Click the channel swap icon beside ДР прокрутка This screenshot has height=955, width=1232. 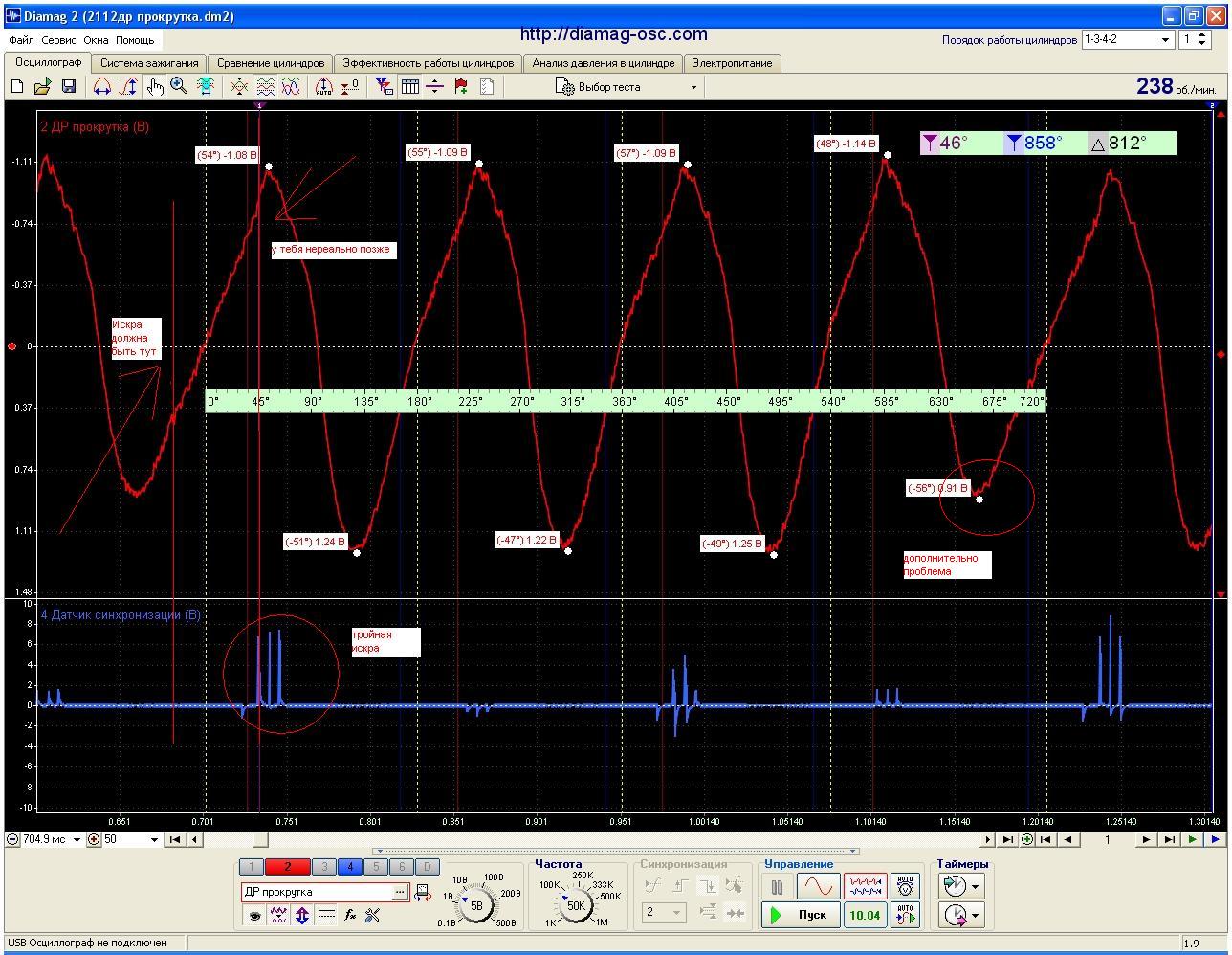click(x=422, y=893)
